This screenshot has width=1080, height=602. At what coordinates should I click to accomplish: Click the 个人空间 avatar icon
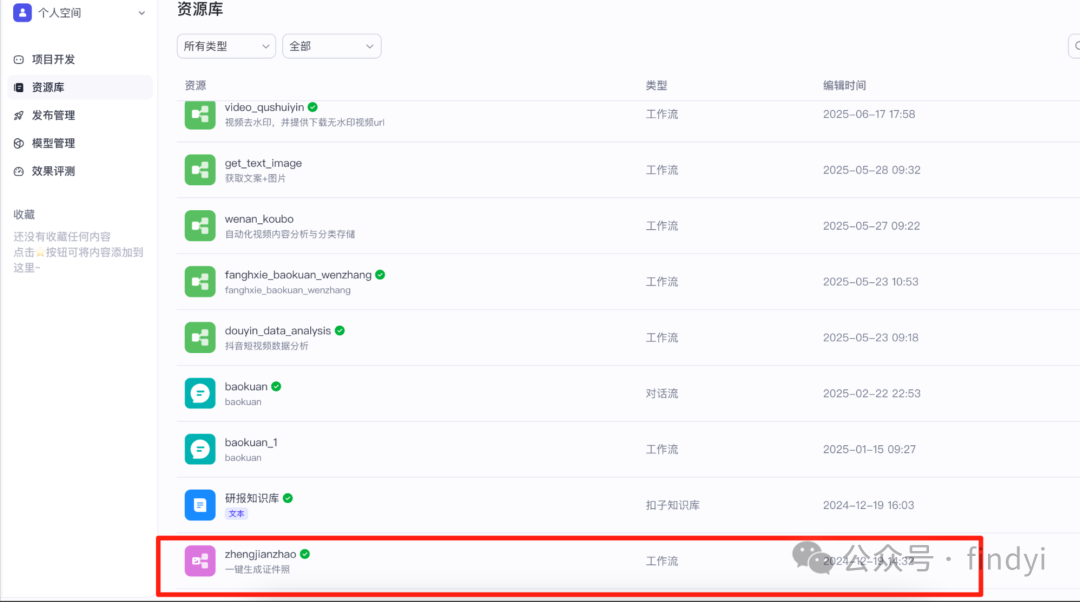click(x=22, y=12)
